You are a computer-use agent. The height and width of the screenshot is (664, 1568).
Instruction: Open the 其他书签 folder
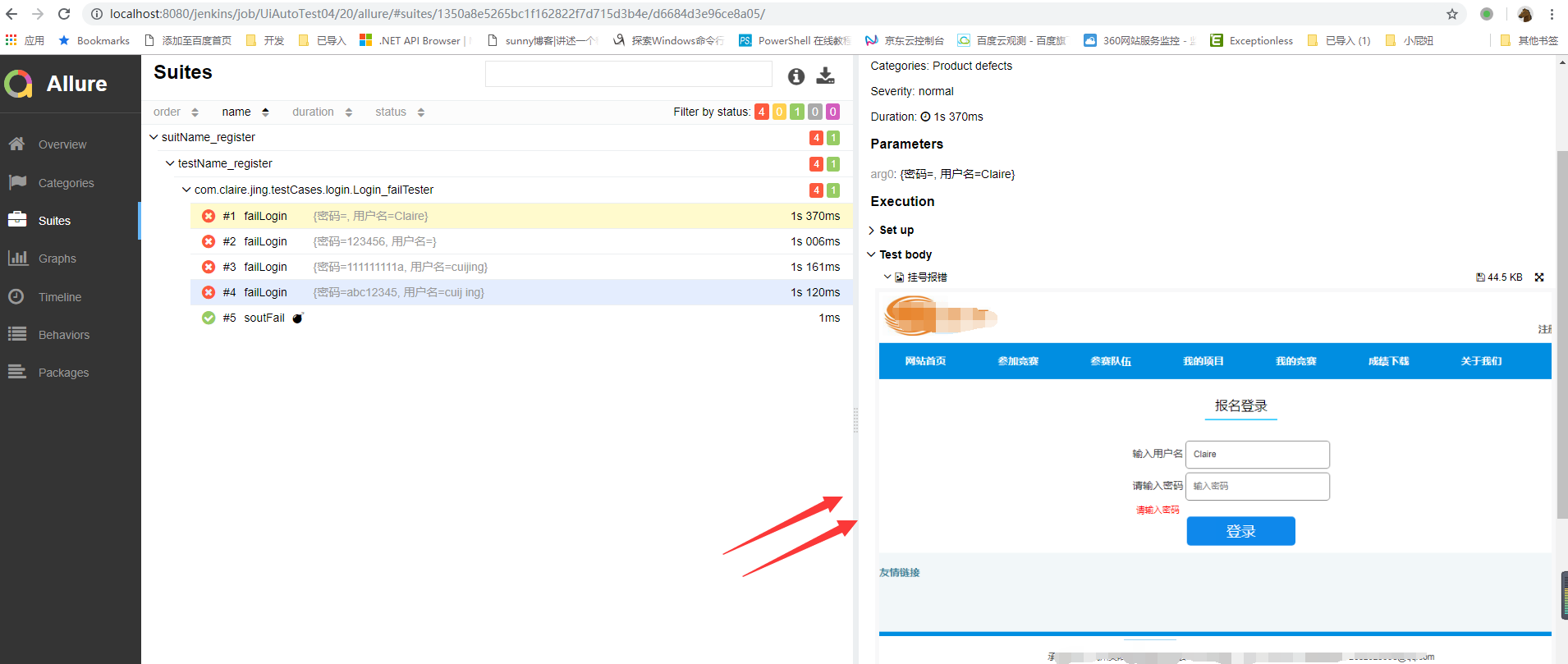click(x=1529, y=40)
